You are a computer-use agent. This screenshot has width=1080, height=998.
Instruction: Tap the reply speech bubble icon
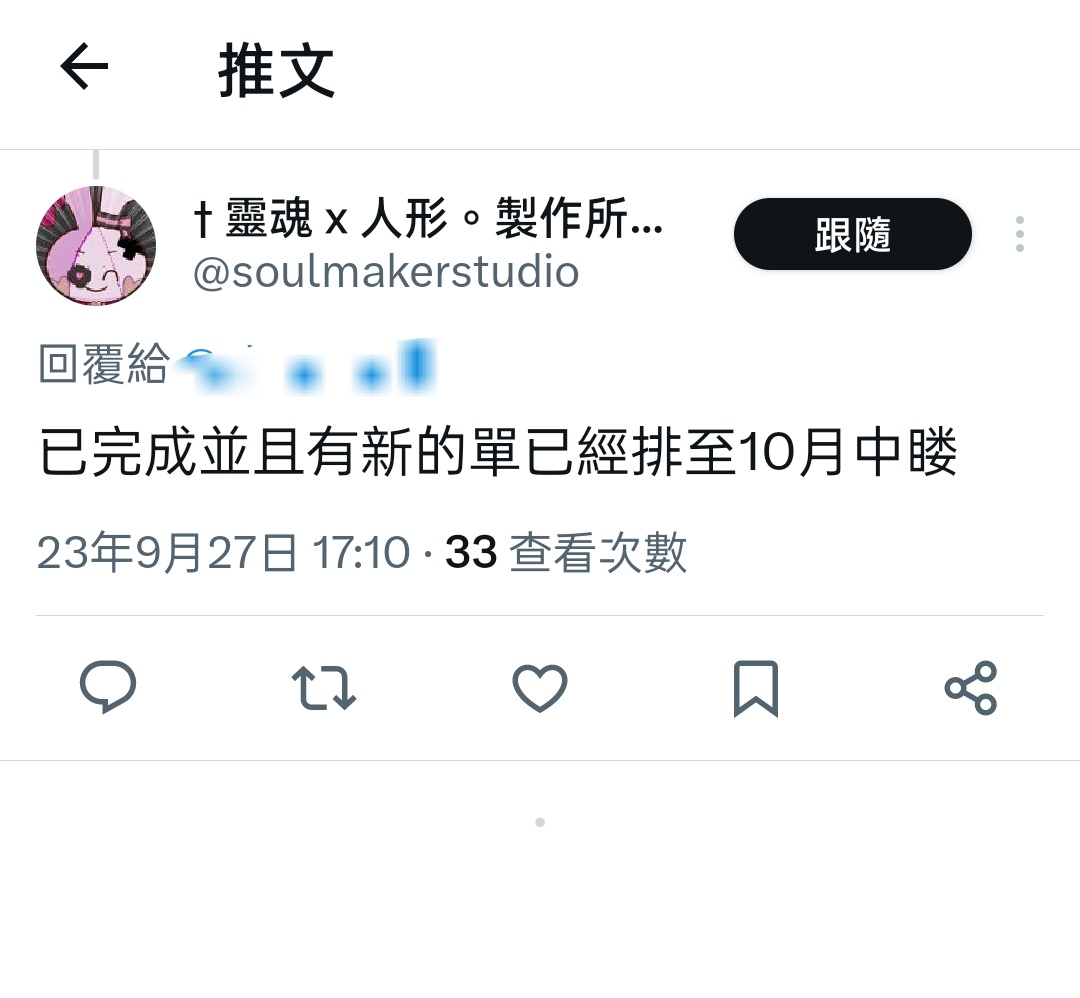pos(108,687)
